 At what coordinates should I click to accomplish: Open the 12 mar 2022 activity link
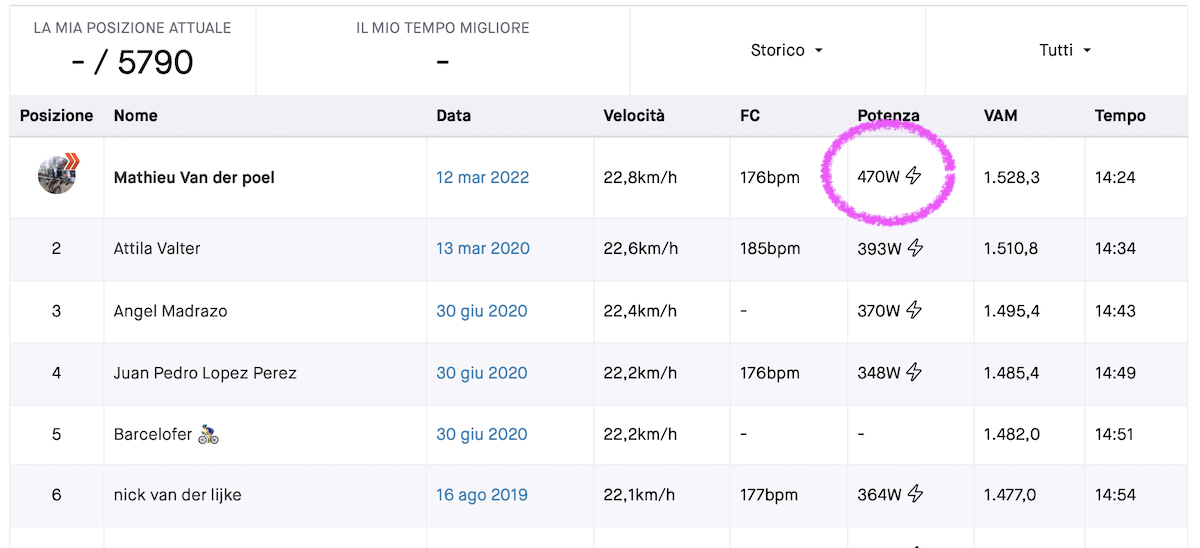[482, 178]
